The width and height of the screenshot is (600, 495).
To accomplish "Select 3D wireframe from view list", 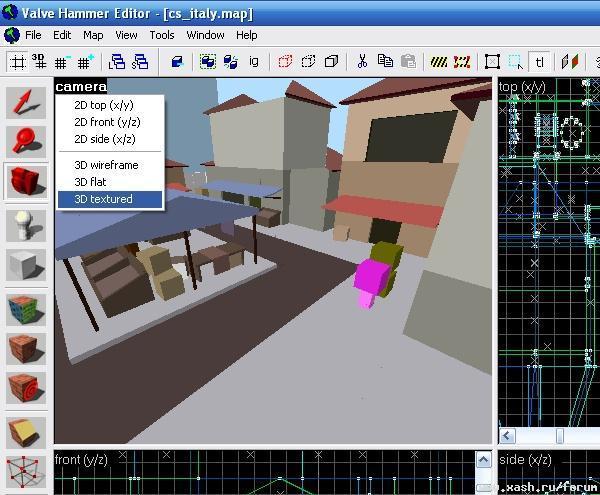I will tap(106, 165).
